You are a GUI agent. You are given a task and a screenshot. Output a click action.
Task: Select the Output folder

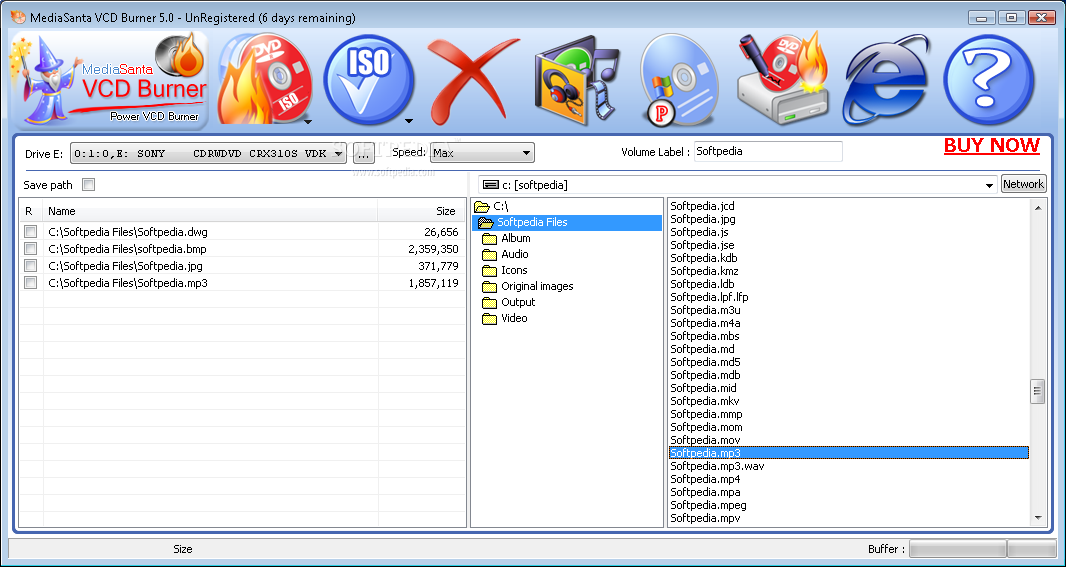[509, 303]
